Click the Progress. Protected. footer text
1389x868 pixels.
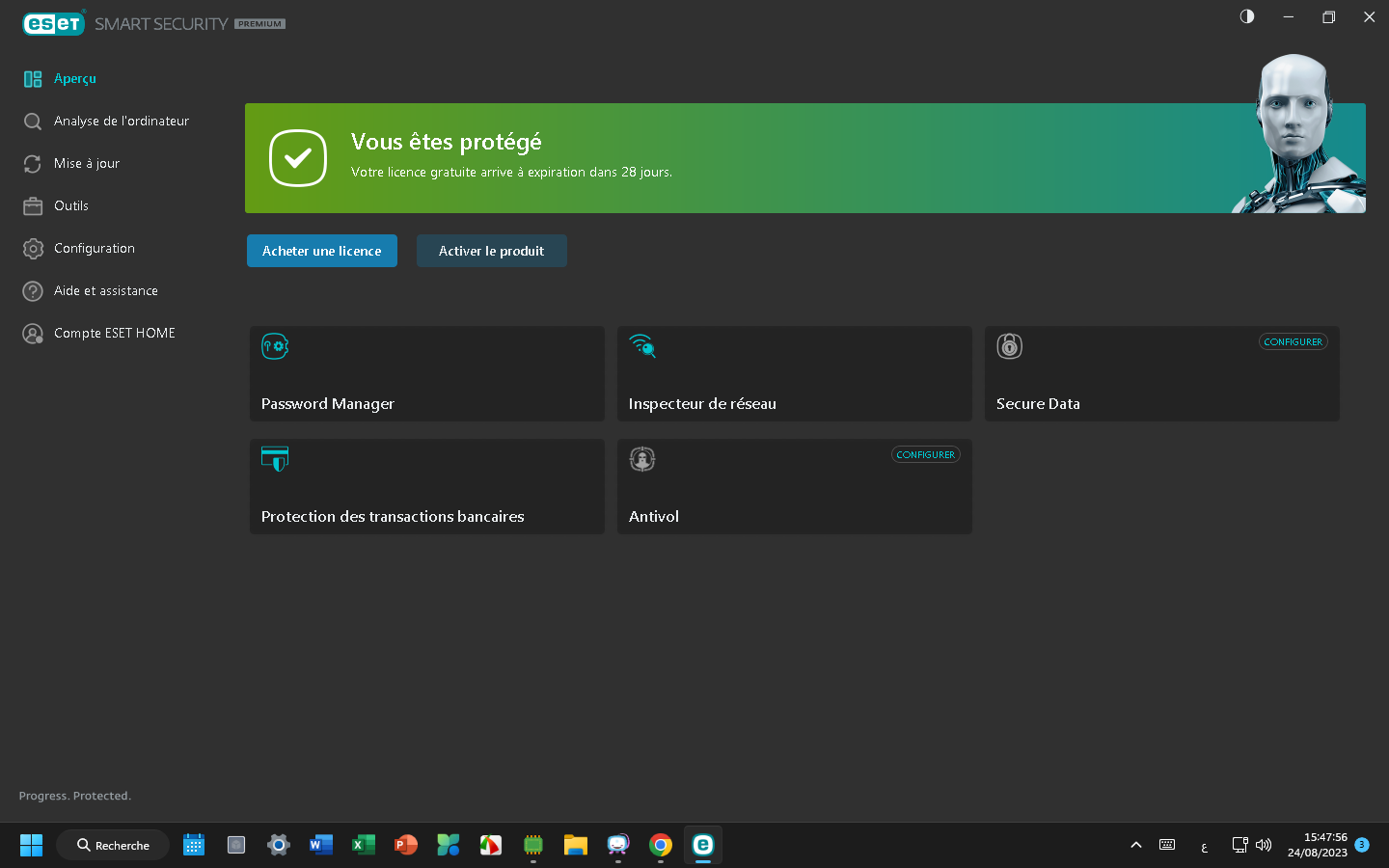coord(75,796)
